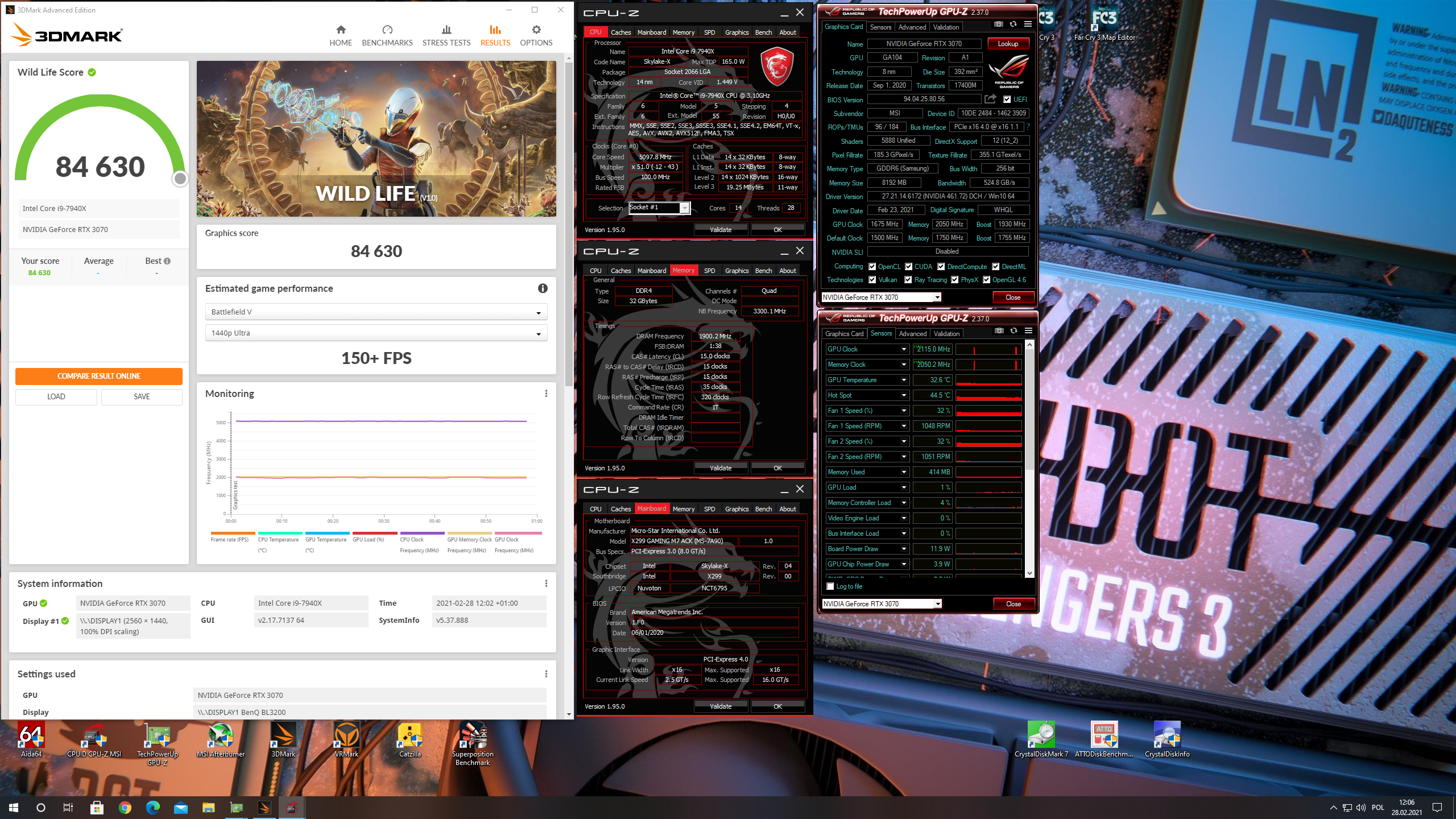Open VRMark desktop shortcut
Screen dimensions: 1456x819
(x=346, y=740)
